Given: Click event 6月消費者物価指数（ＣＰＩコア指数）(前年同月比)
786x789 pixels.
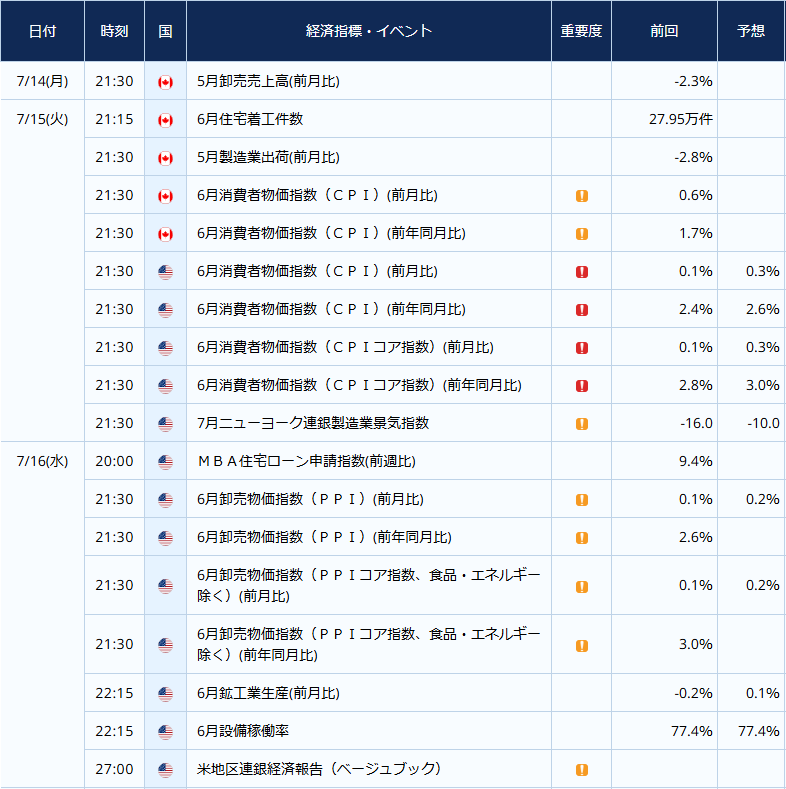Looking at the screenshot, I should [x=359, y=385].
